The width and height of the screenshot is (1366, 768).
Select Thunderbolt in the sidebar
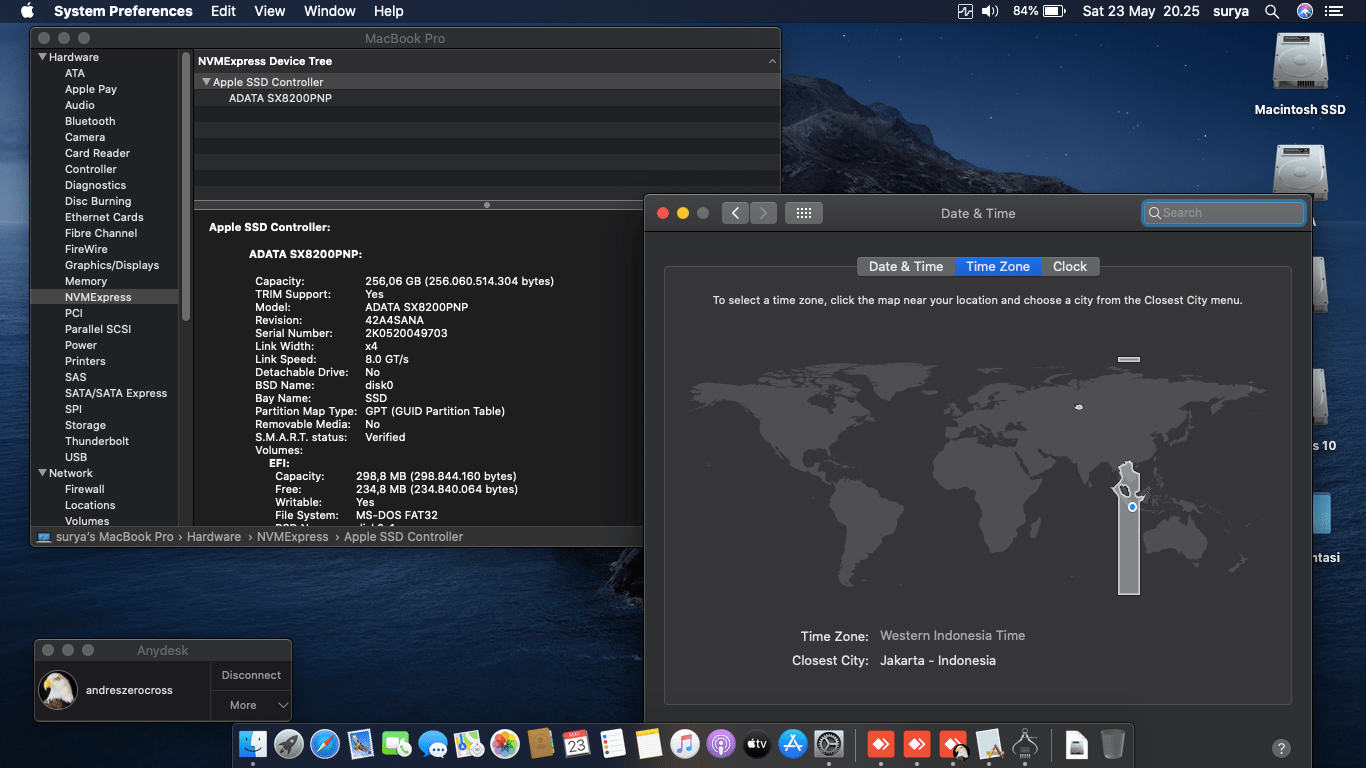point(97,441)
